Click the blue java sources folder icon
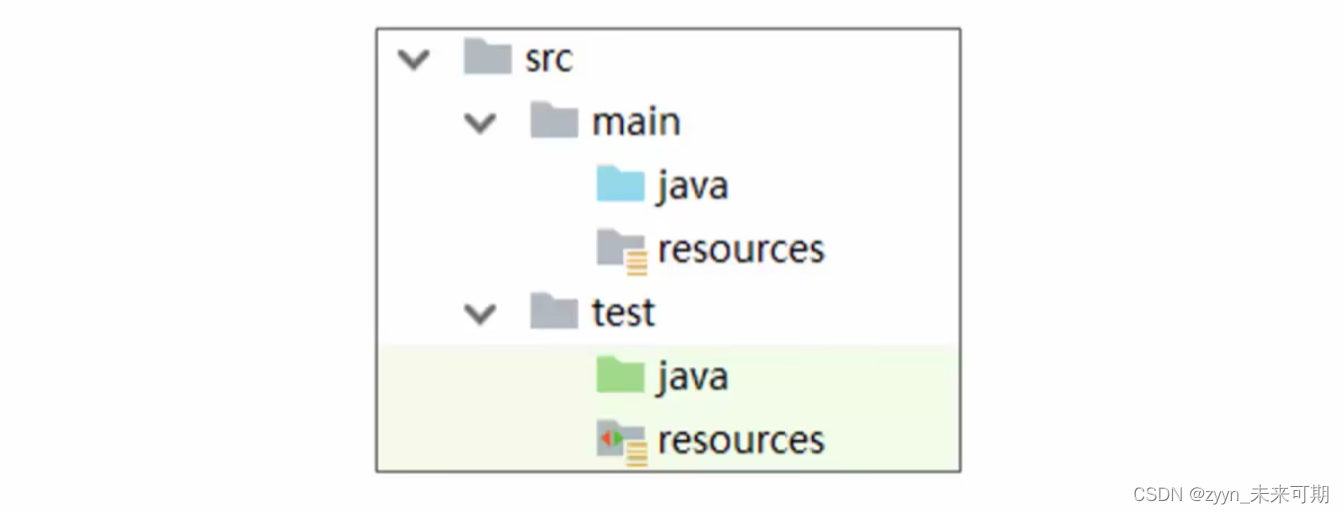This screenshot has width=1344, height=514. coord(621,185)
